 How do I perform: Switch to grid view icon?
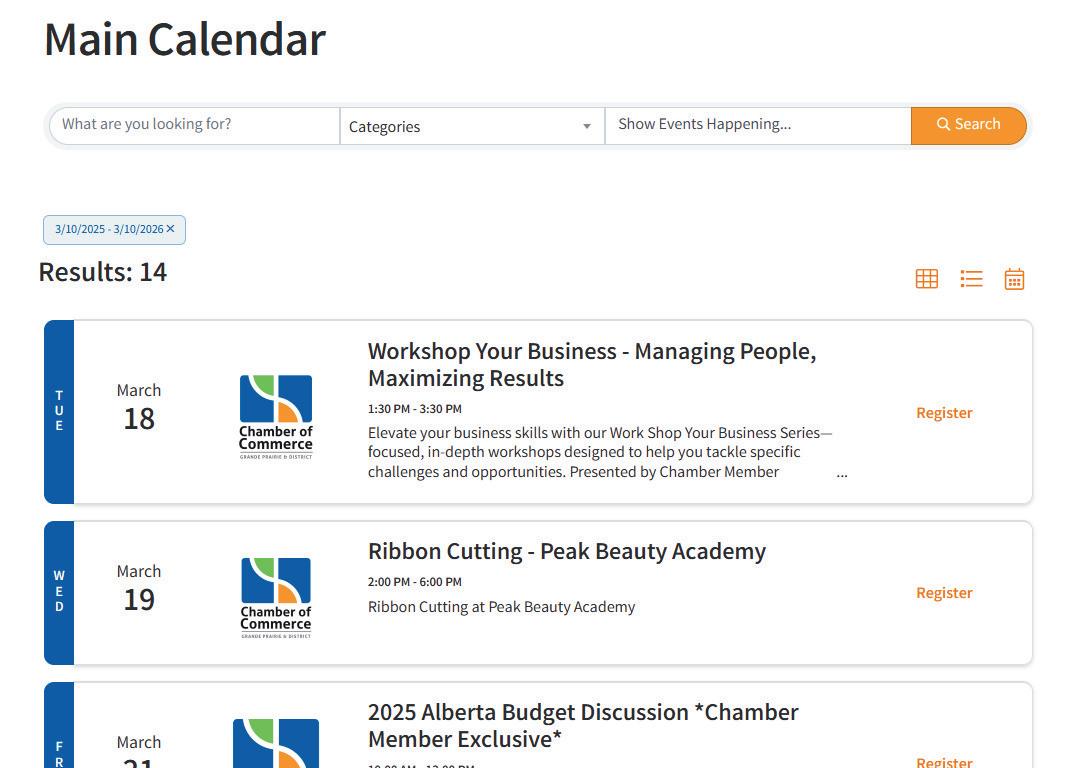coord(926,279)
